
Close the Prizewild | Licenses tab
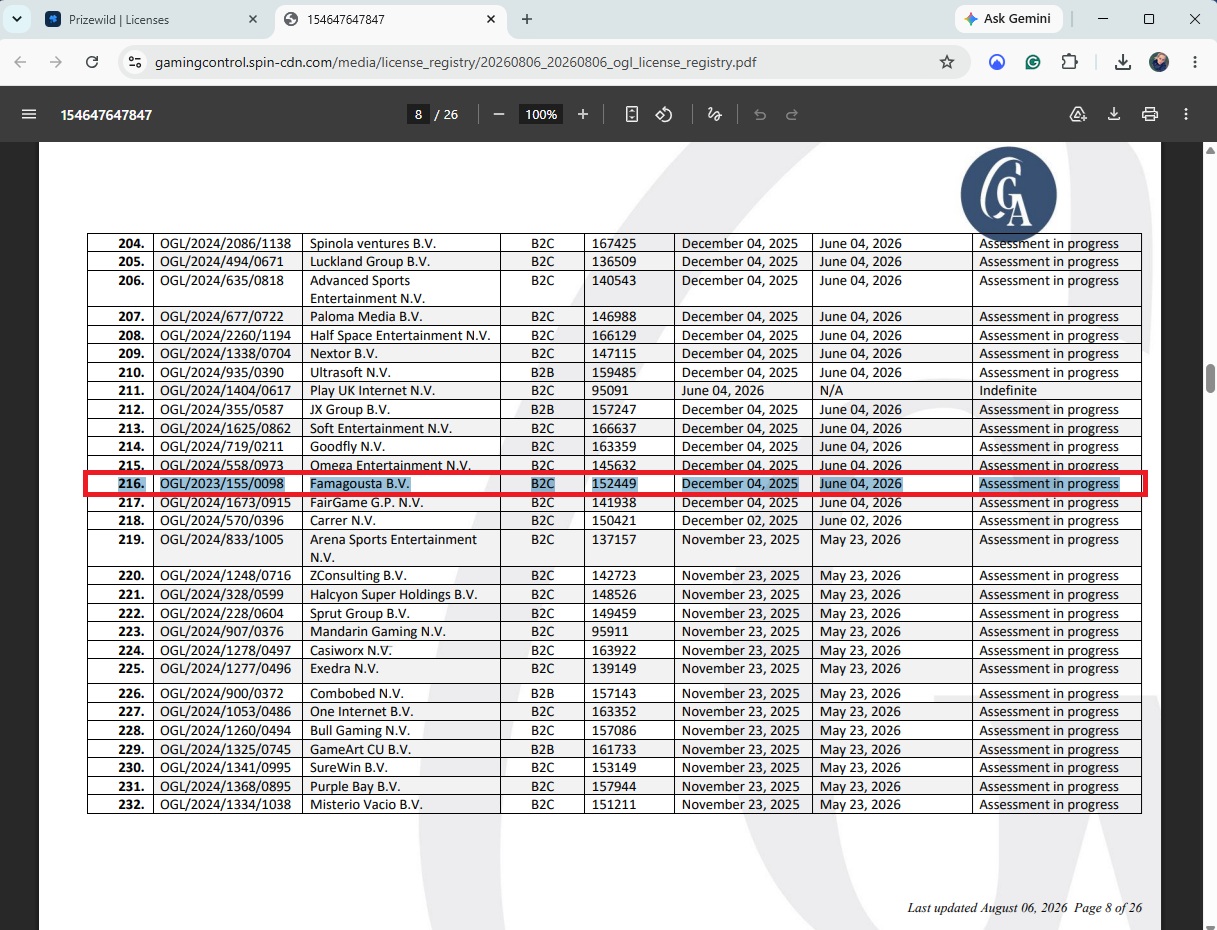pyautogui.click(x=252, y=19)
